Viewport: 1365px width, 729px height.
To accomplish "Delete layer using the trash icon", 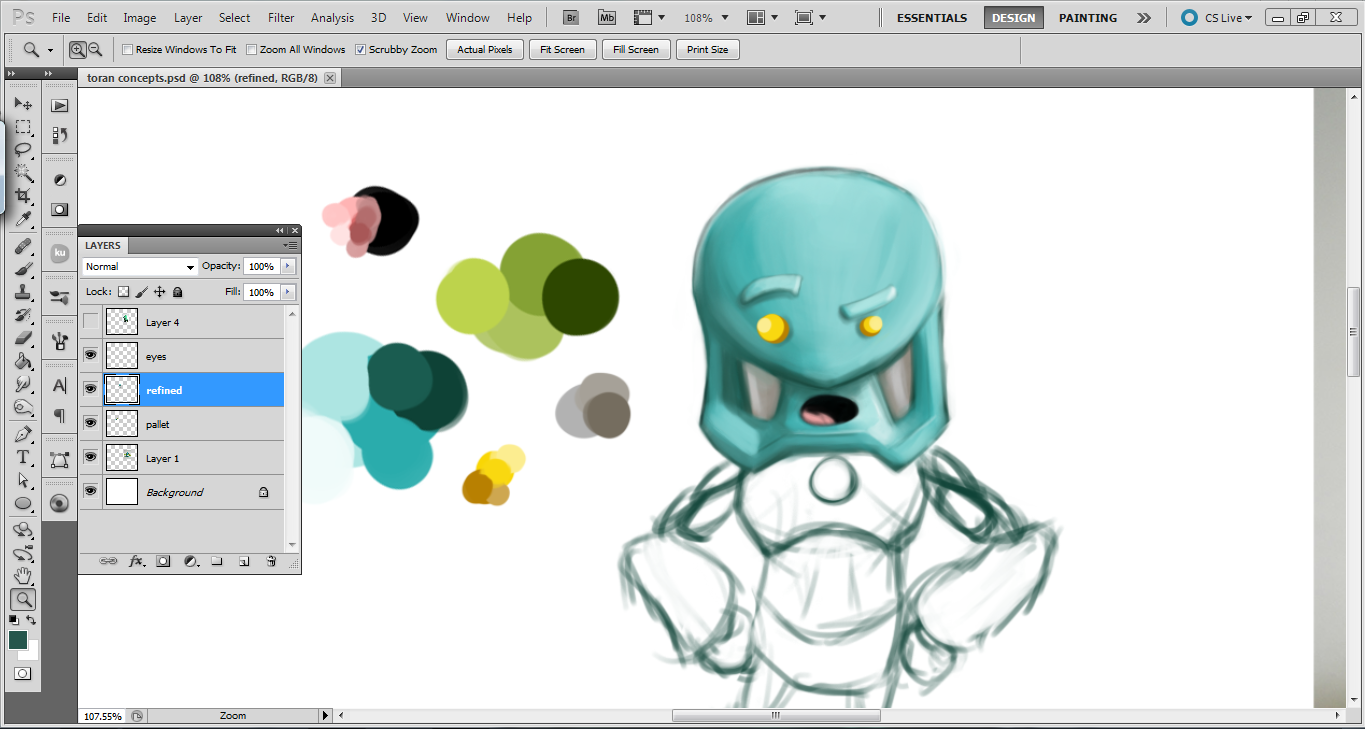I will pyautogui.click(x=270, y=562).
